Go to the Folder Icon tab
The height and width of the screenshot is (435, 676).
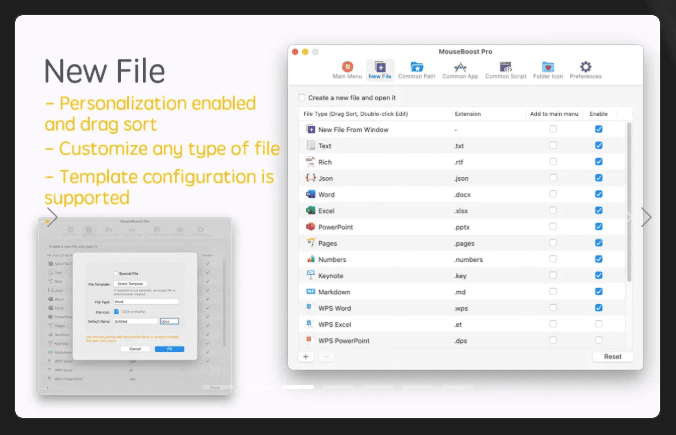(548, 70)
